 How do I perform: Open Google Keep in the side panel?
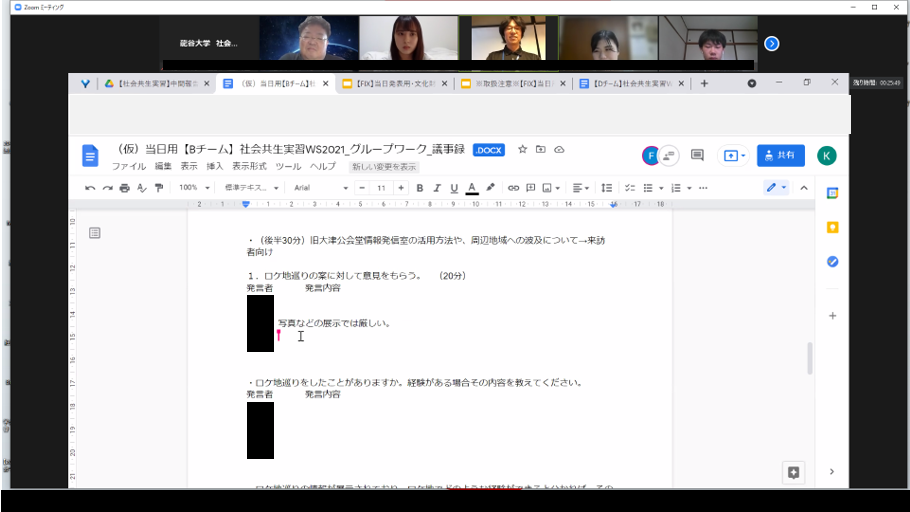click(832, 228)
